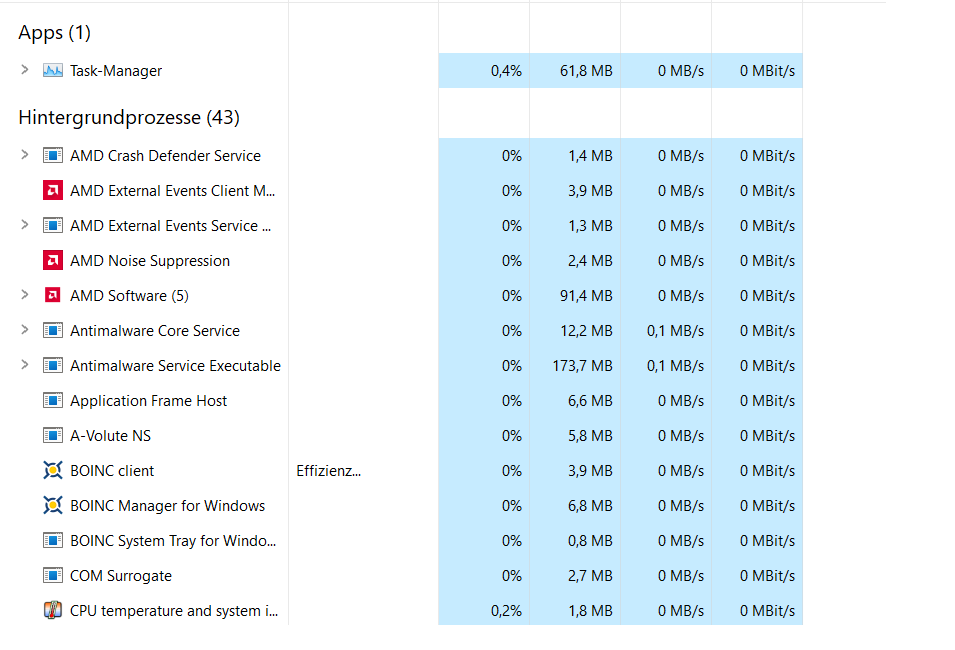Click the Hintergrundprozesse (43) group heading
Viewport: 955px width, 650px height.
pyautogui.click(x=129, y=118)
